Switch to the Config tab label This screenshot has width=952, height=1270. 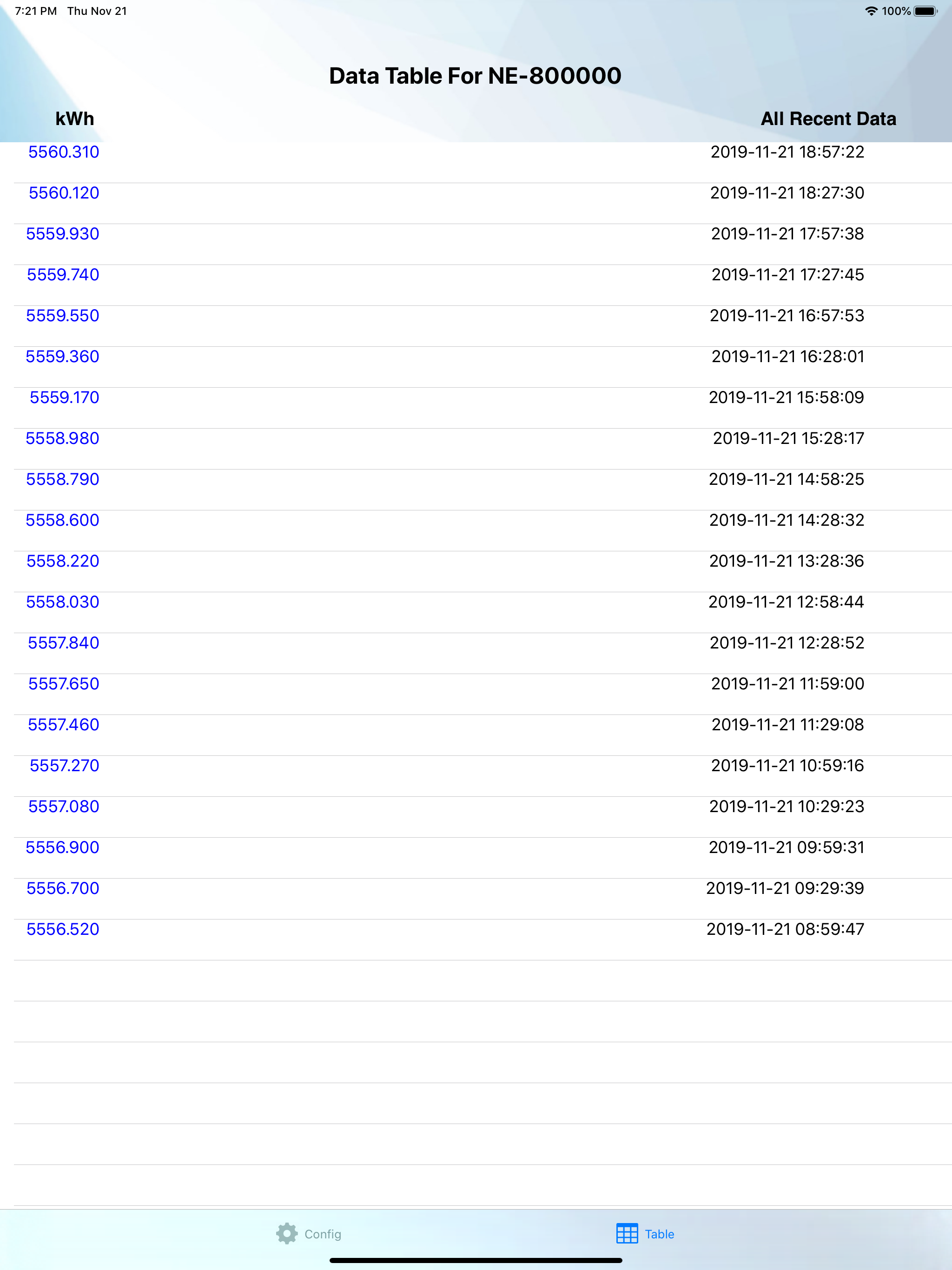(x=323, y=1234)
